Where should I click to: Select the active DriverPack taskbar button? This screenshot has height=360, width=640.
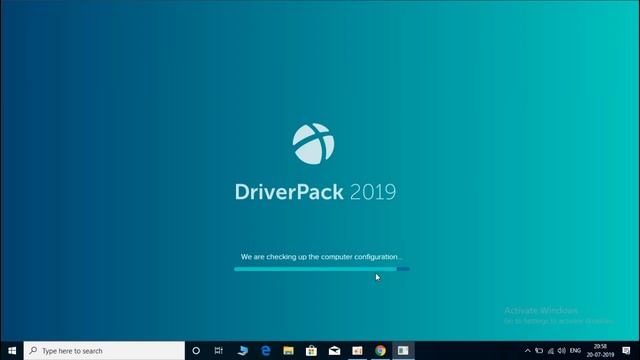(403, 351)
